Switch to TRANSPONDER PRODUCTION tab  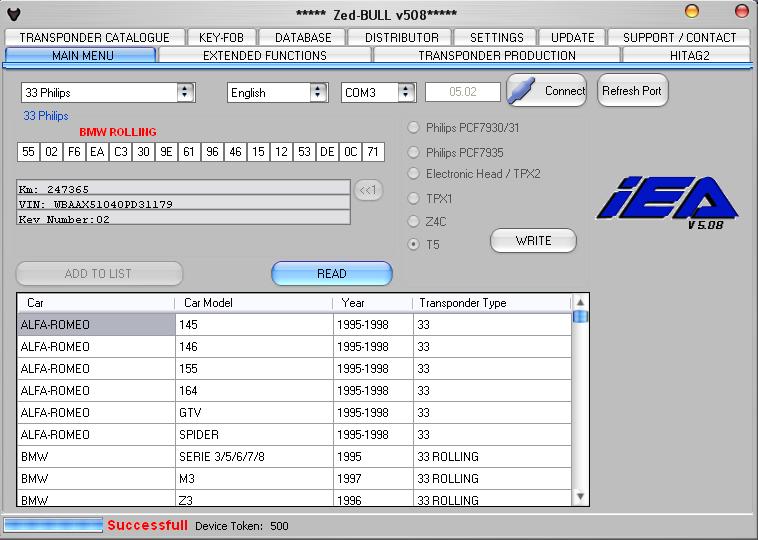(496, 55)
